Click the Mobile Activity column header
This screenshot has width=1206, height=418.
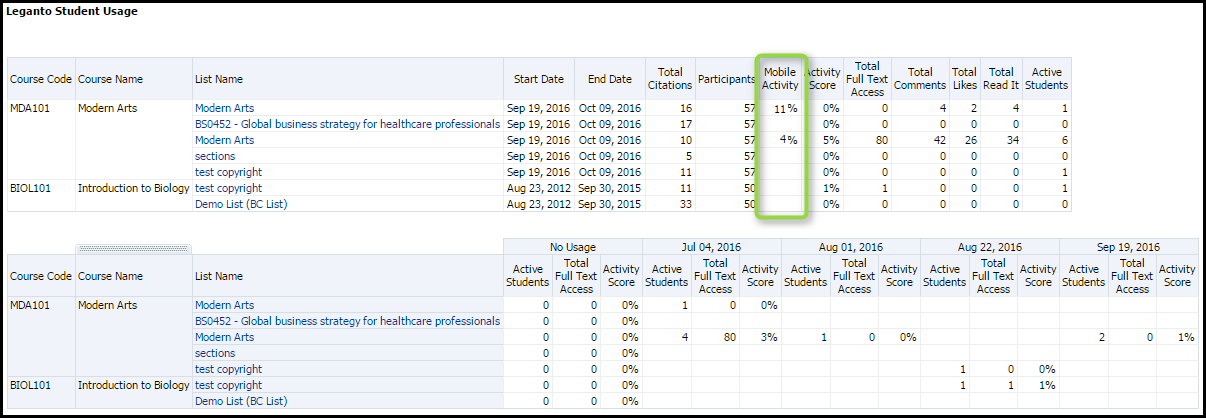pos(780,79)
